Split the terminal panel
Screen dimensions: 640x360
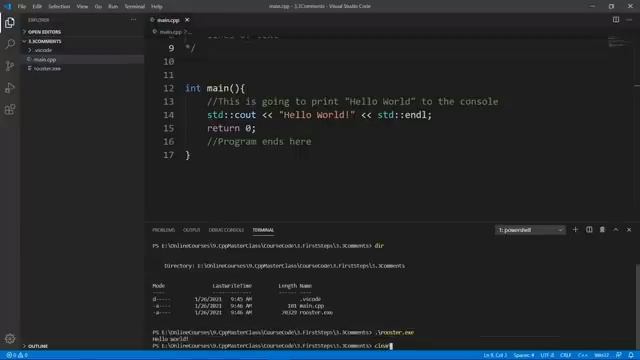click(589, 230)
